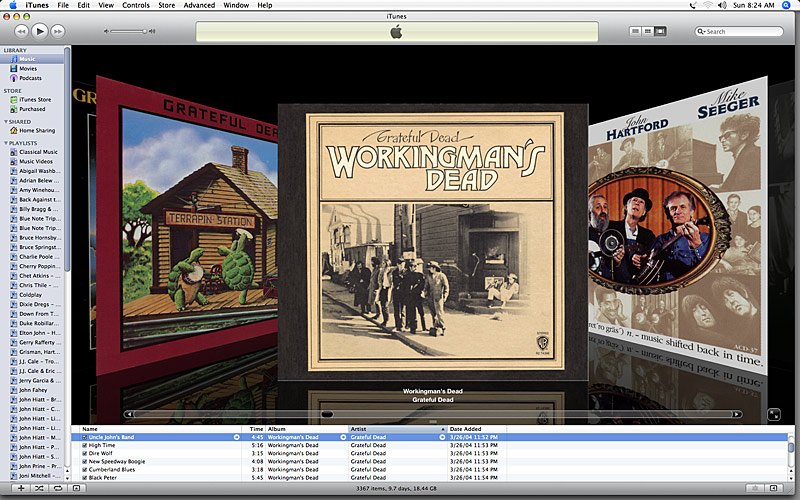Viewport: 800px width, 500px height.
Task: Select the Coldplay playlist
Action: 32,295
